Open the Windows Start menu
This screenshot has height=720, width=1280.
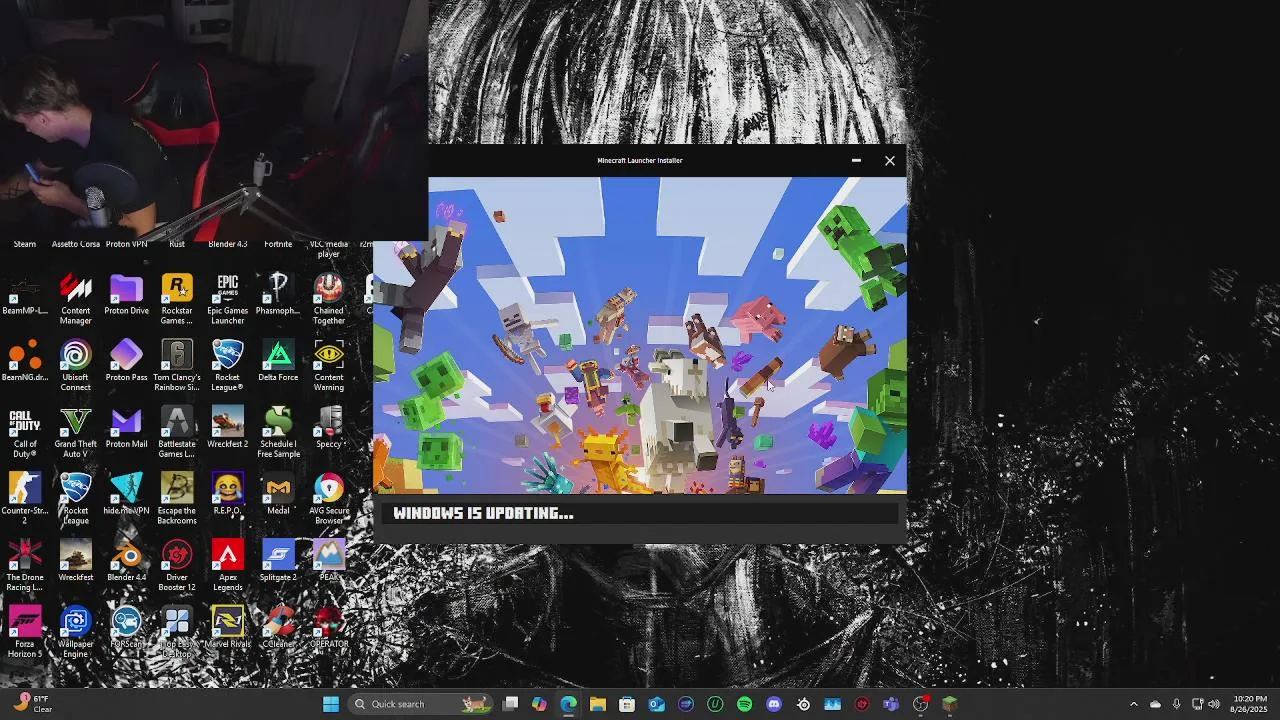click(x=330, y=704)
